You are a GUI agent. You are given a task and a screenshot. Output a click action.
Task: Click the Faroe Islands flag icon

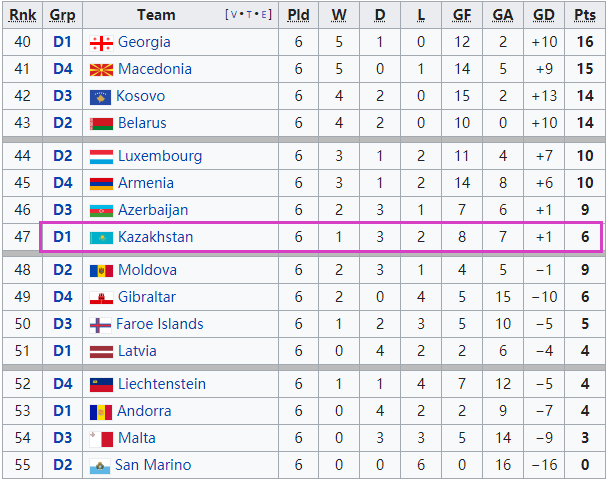(100, 325)
